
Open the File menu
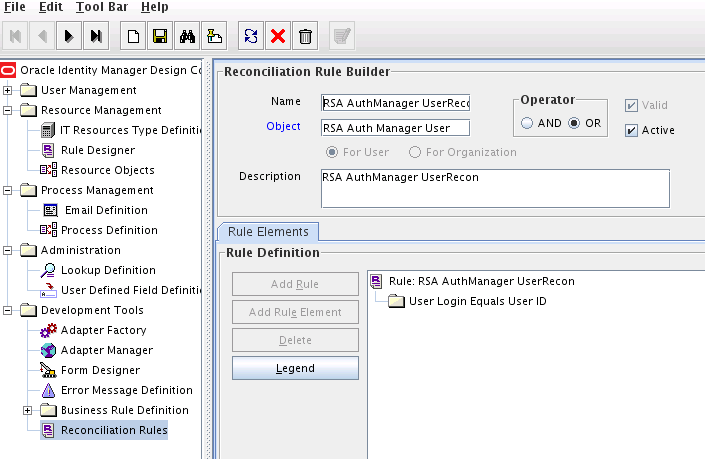(15, 7)
